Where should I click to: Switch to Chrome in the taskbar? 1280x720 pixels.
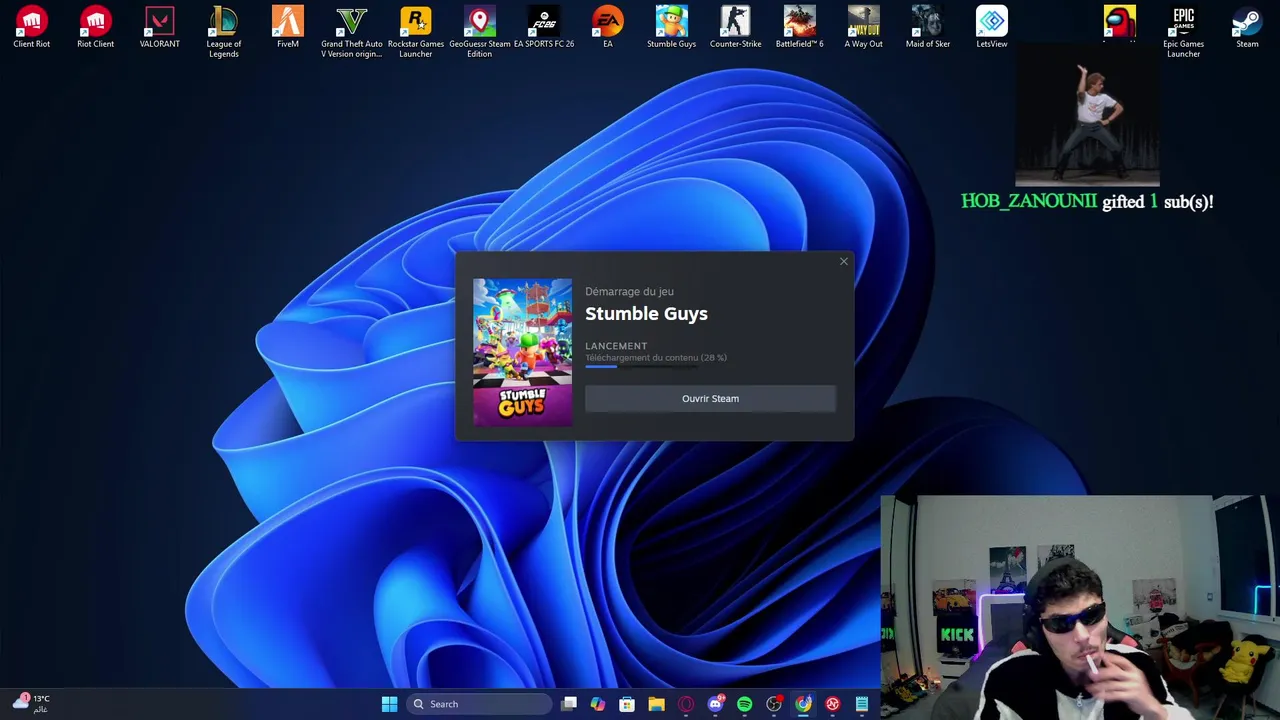click(x=803, y=704)
